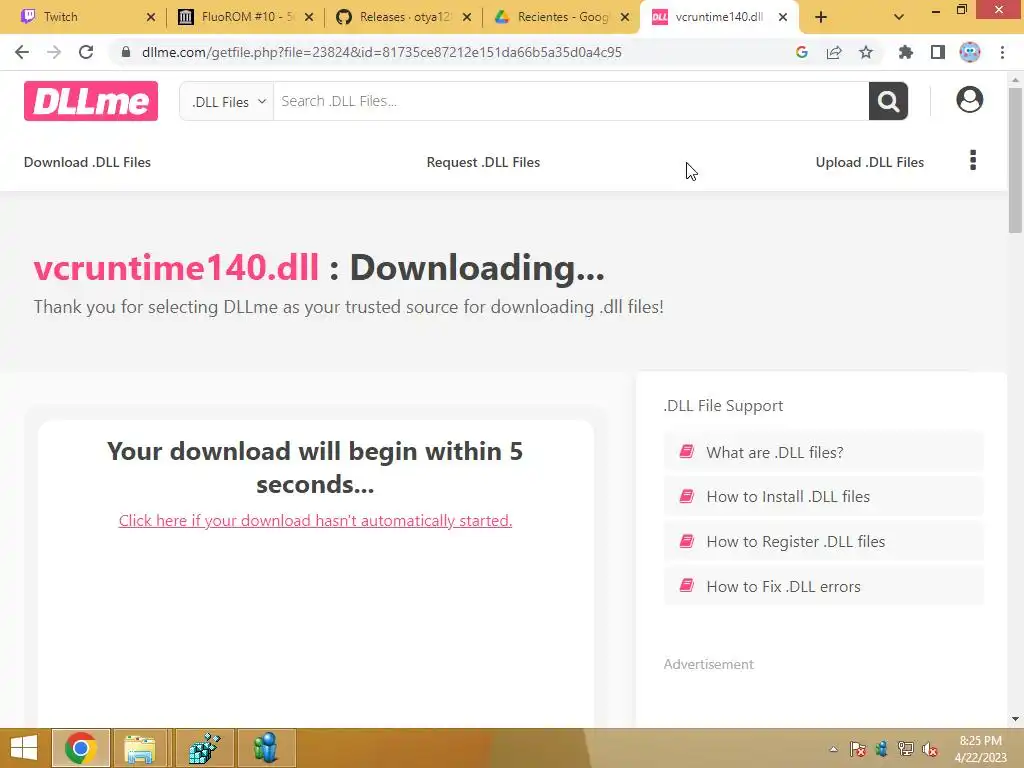The height and width of the screenshot is (768, 1024).
Task: Expand the tab search chevron
Action: (x=899, y=17)
